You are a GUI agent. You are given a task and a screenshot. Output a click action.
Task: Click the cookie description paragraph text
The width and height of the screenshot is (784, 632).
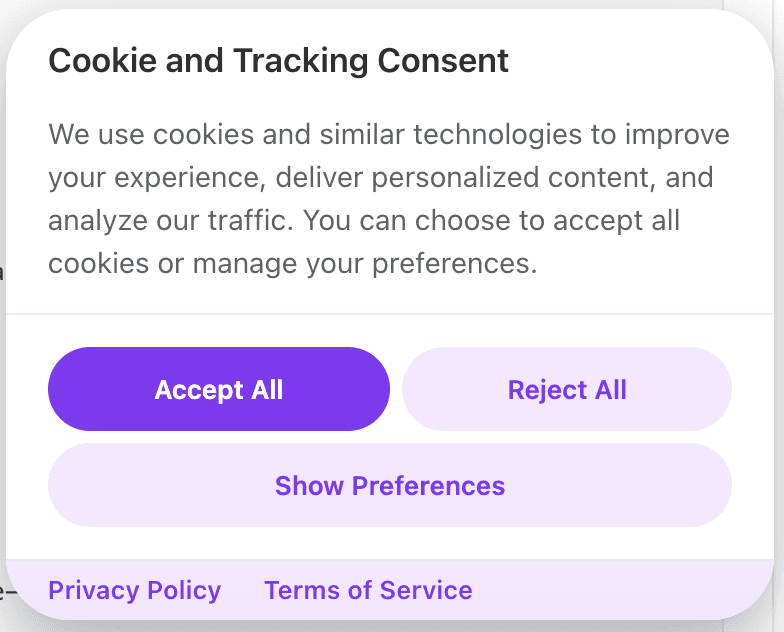[x=389, y=199]
